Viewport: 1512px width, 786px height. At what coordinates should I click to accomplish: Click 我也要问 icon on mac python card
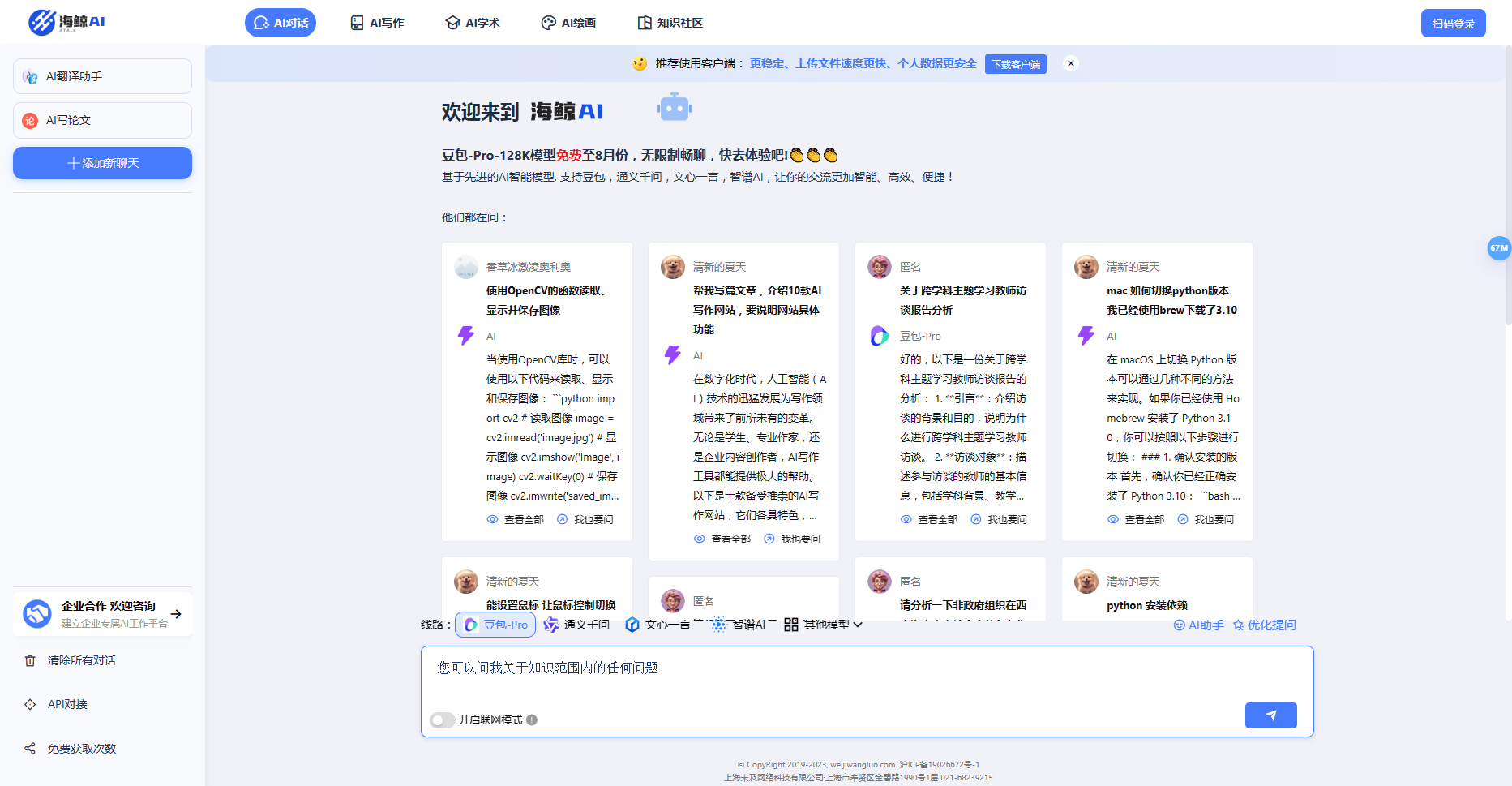click(x=1183, y=519)
